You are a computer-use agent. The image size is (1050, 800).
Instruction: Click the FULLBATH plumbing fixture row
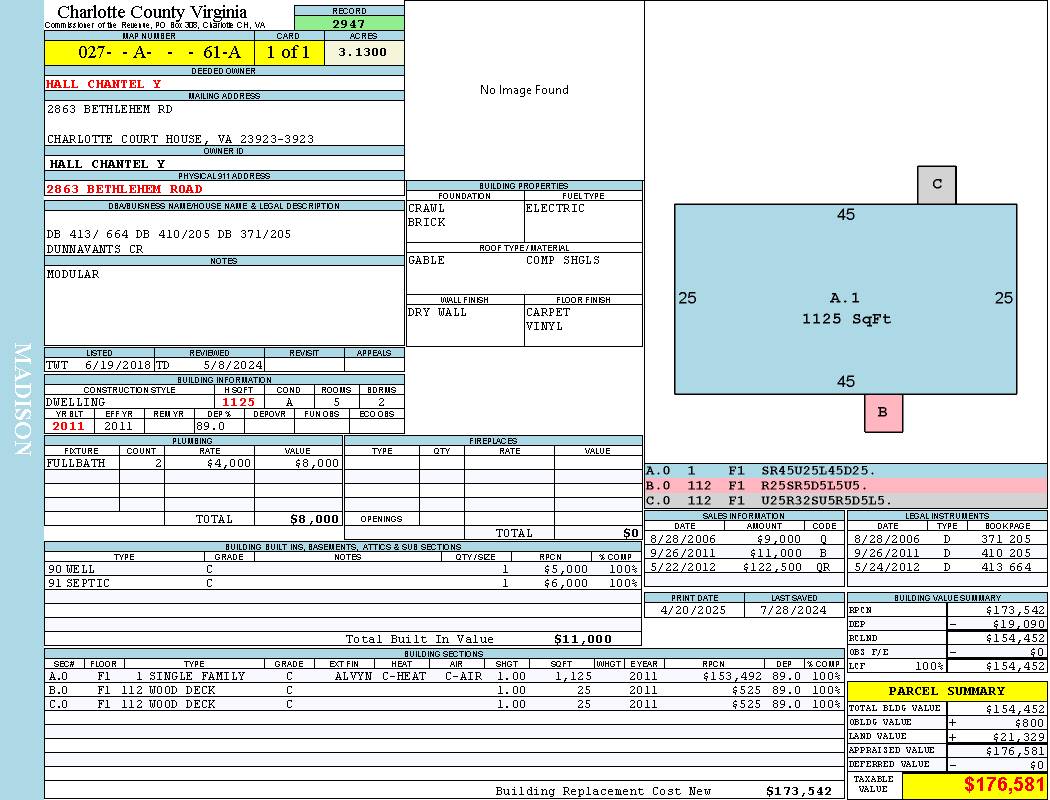tap(193, 464)
